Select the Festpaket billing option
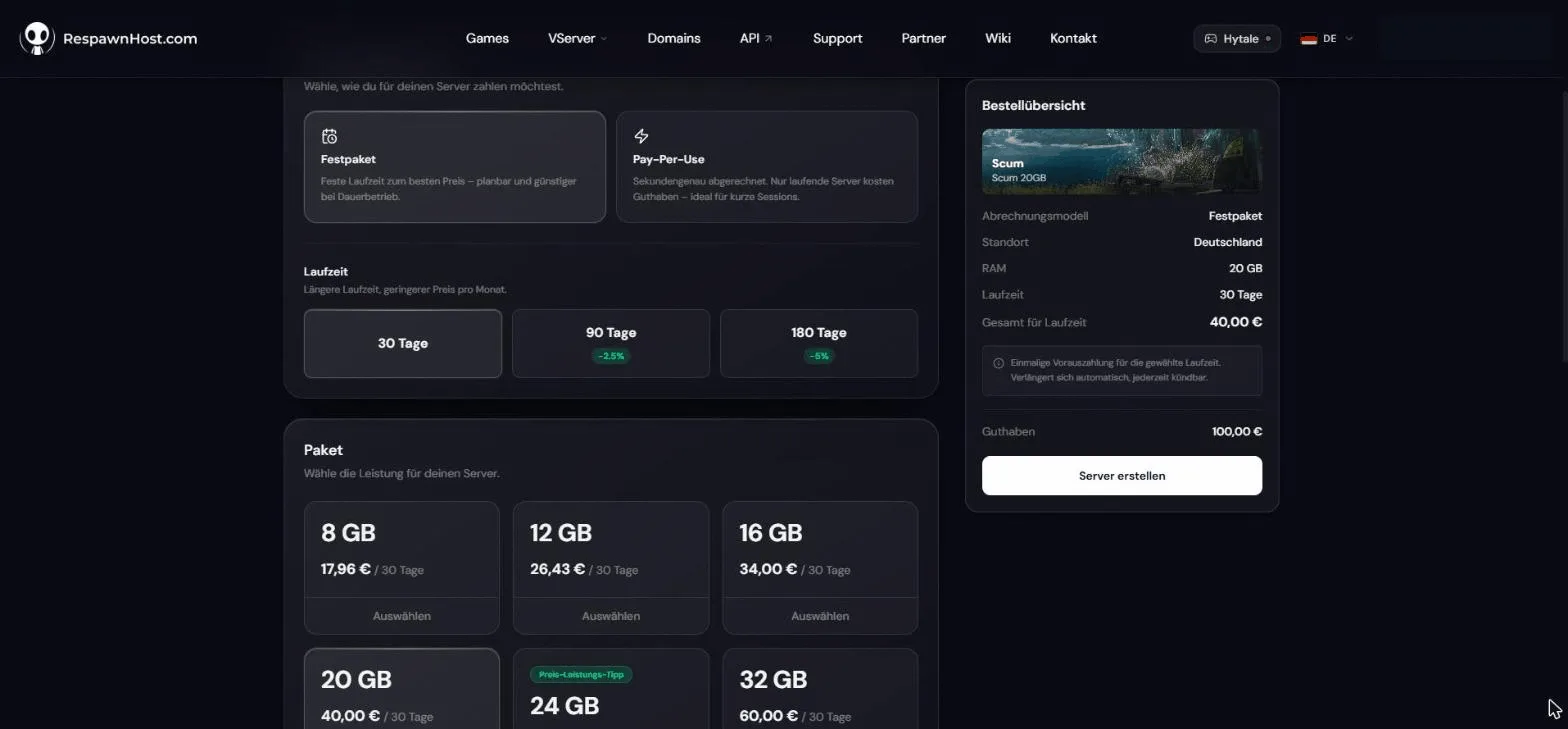Viewport: 1568px width, 729px height. tap(455, 166)
